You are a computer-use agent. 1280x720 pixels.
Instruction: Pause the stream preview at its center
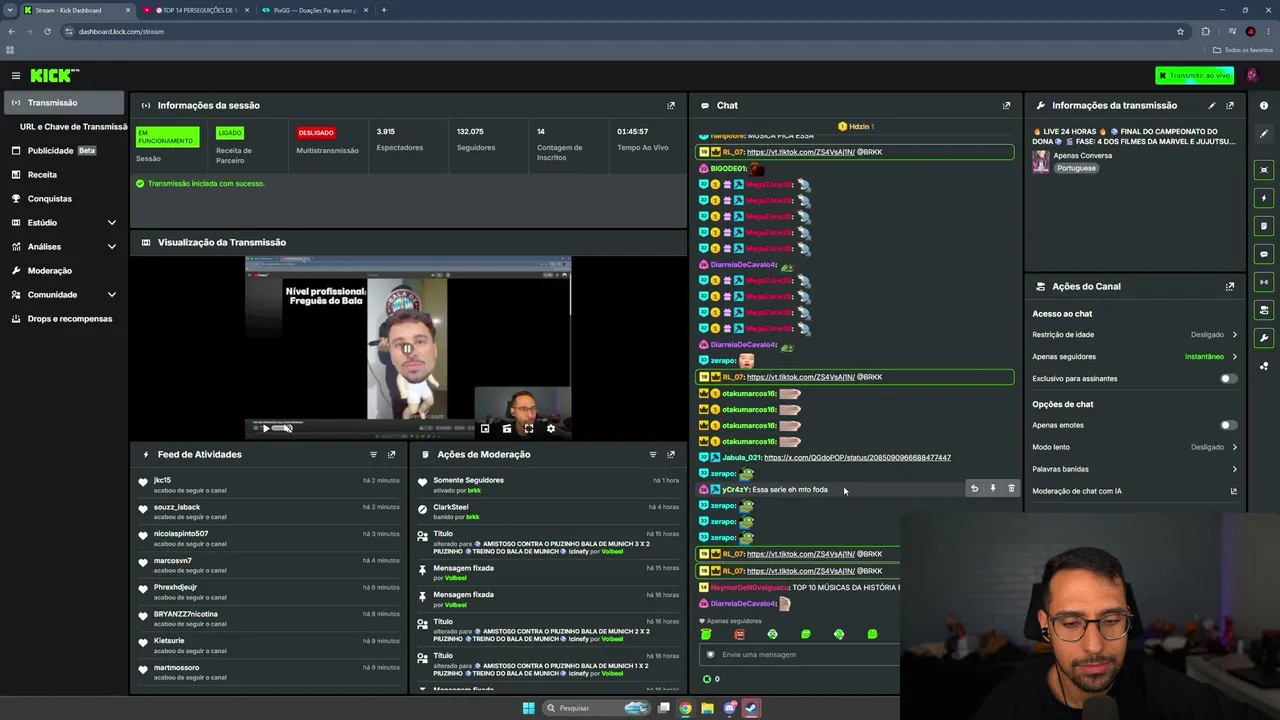pyautogui.click(x=408, y=348)
